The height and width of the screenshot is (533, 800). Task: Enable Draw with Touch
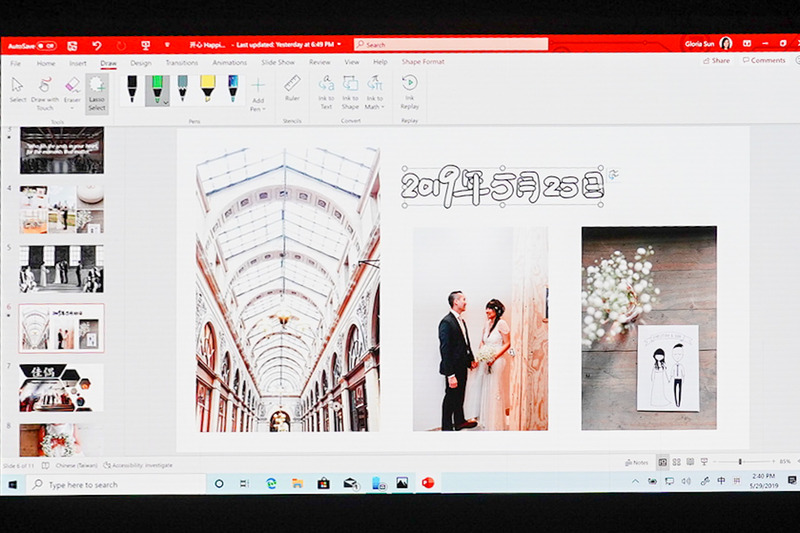click(x=45, y=93)
